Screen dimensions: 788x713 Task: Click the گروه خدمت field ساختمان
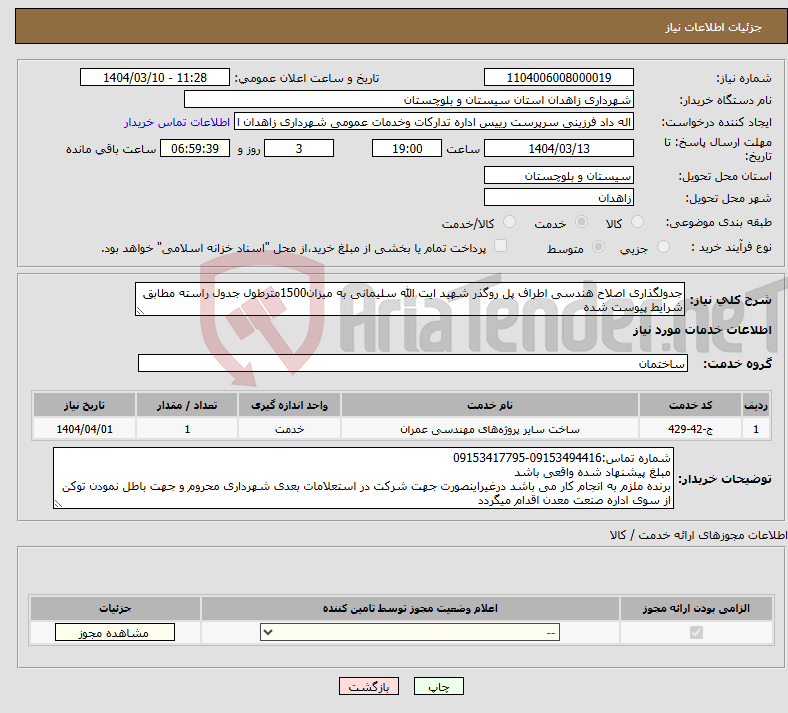(413, 363)
